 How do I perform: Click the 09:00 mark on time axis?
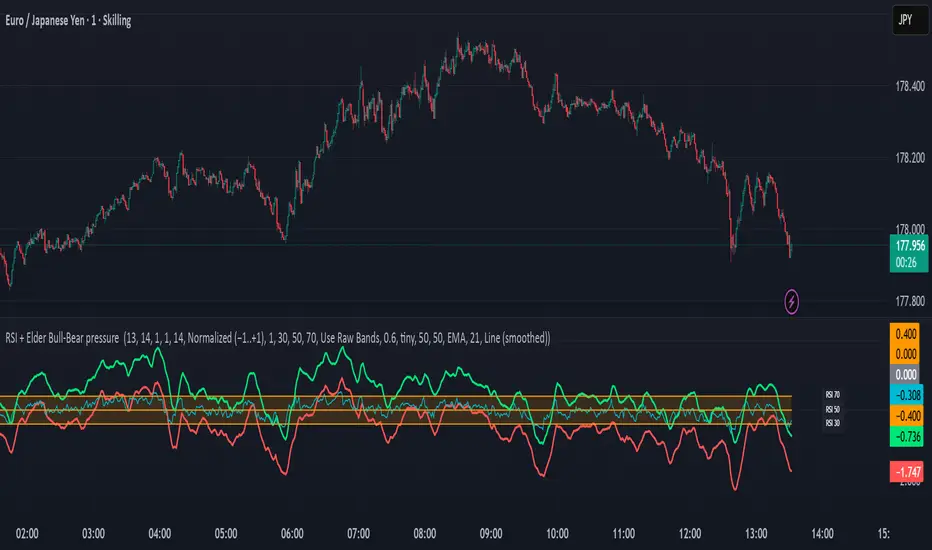pyautogui.click(x=491, y=533)
